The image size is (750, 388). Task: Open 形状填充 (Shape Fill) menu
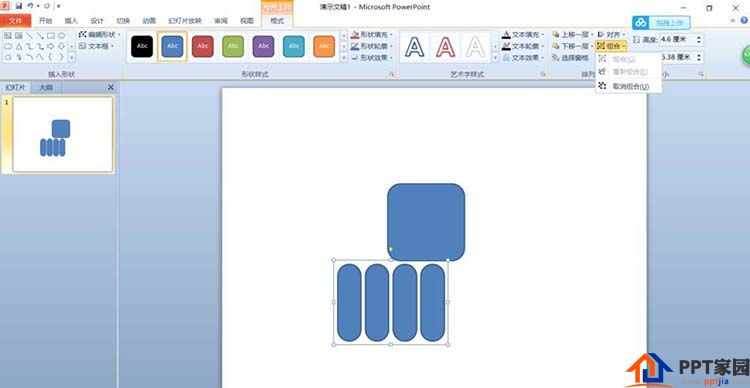(372, 34)
